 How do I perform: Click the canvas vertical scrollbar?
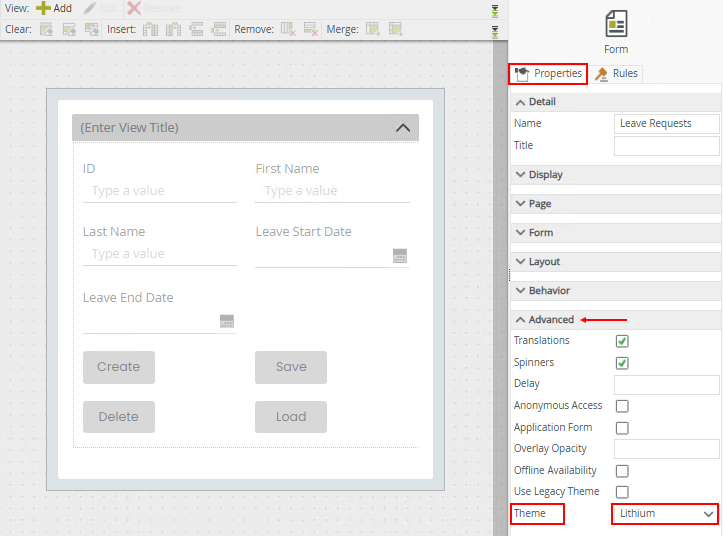pos(500,288)
